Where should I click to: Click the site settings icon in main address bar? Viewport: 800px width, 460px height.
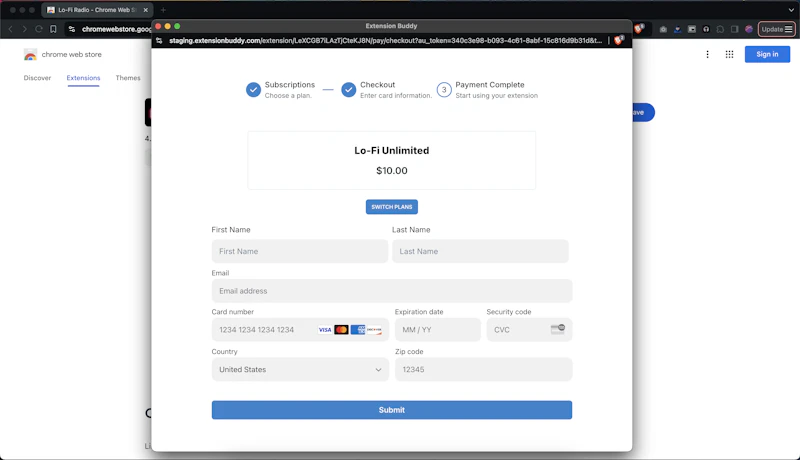(x=72, y=29)
